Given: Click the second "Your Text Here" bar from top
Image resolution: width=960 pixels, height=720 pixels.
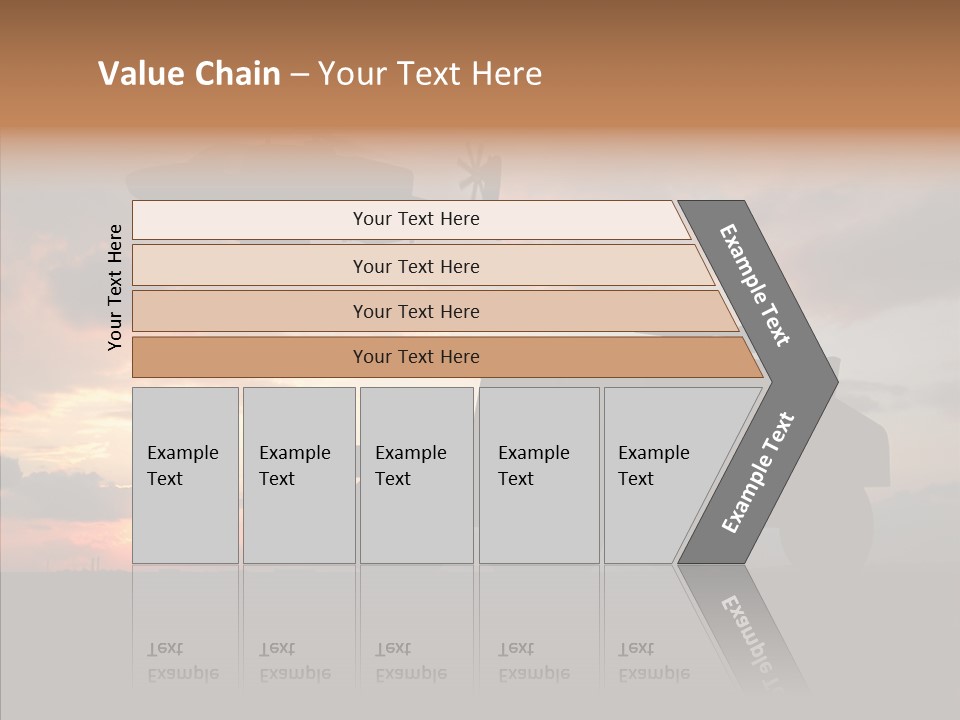Looking at the screenshot, I should [x=415, y=266].
